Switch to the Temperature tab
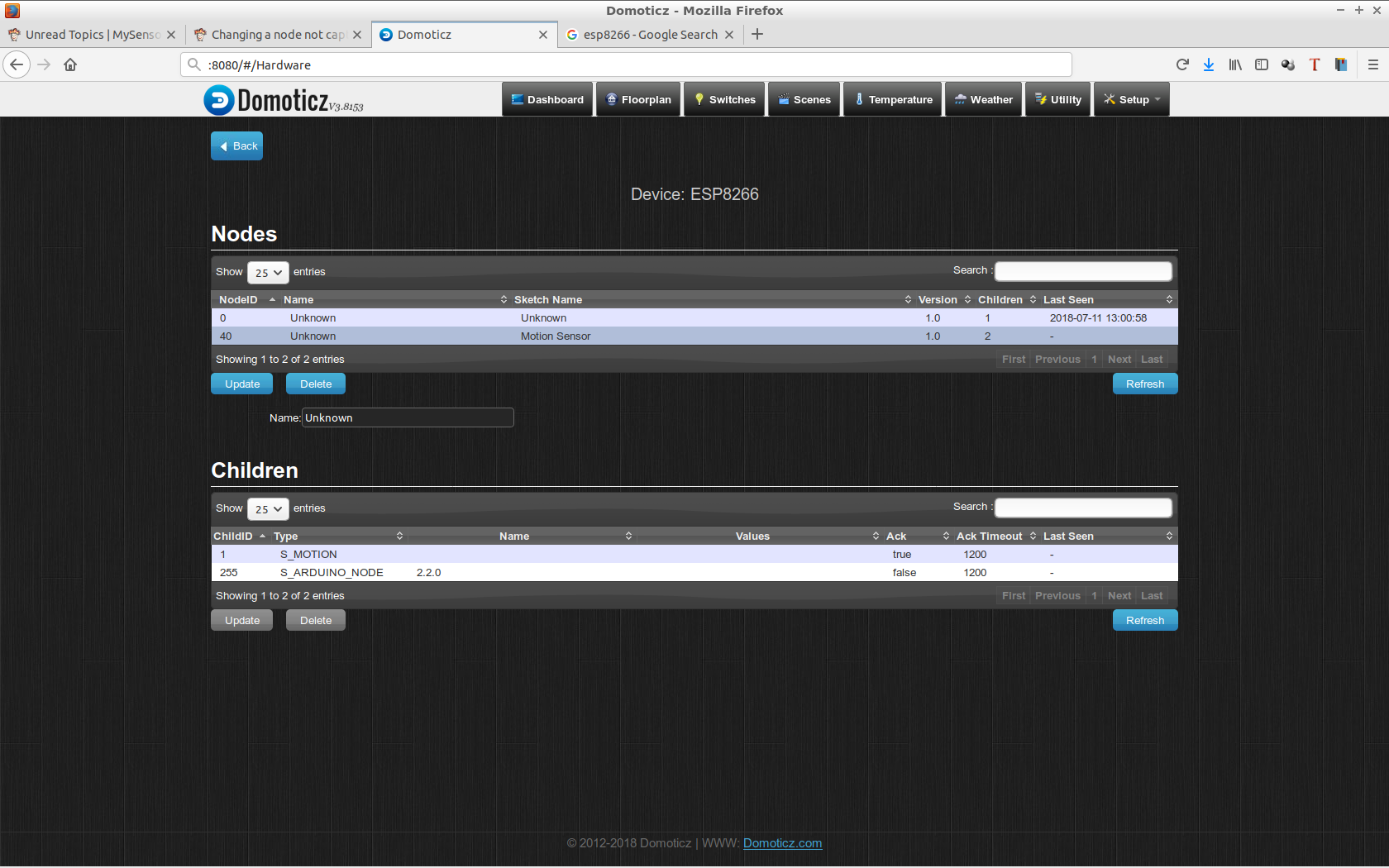Viewport: 1389px width, 868px height. coord(893,100)
